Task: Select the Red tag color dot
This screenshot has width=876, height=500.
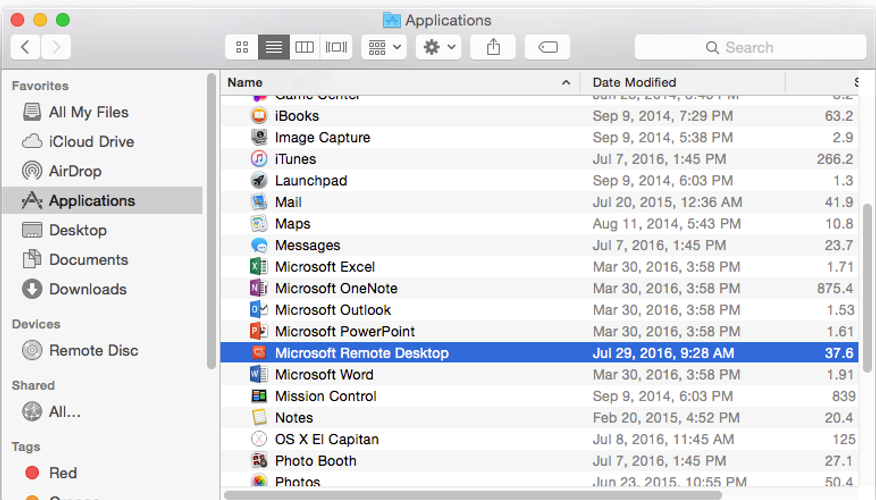Action: pyautogui.click(x=32, y=473)
